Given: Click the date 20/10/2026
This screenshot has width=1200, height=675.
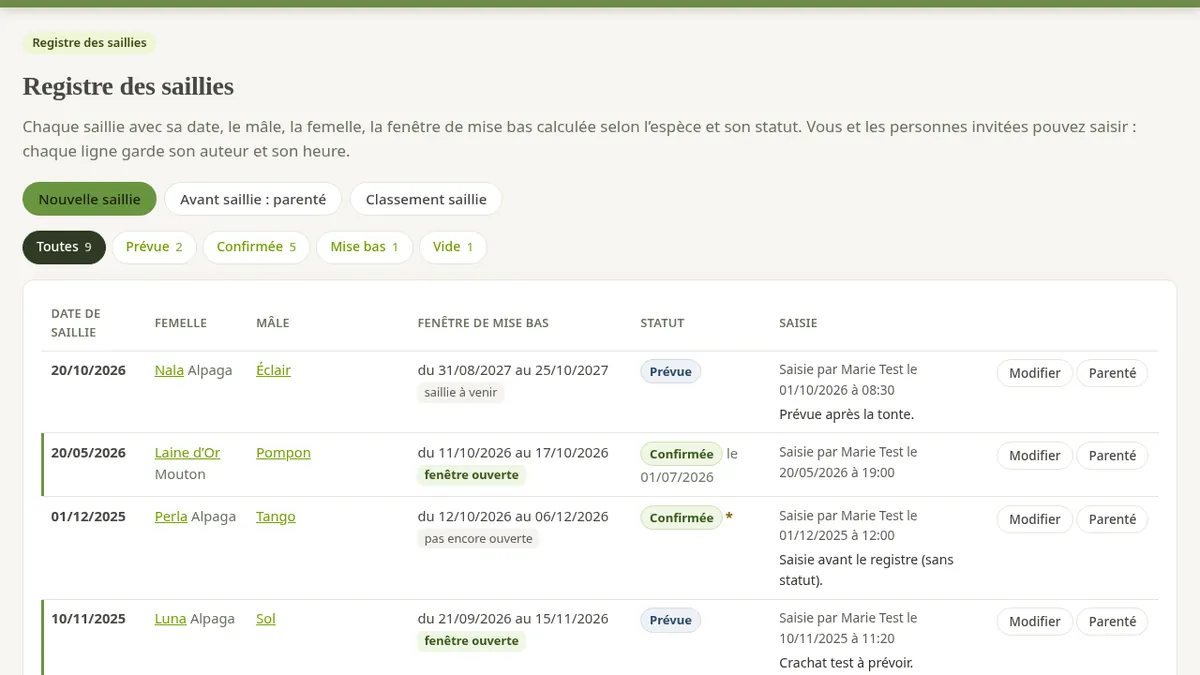Looking at the screenshot, I should 88,370.
